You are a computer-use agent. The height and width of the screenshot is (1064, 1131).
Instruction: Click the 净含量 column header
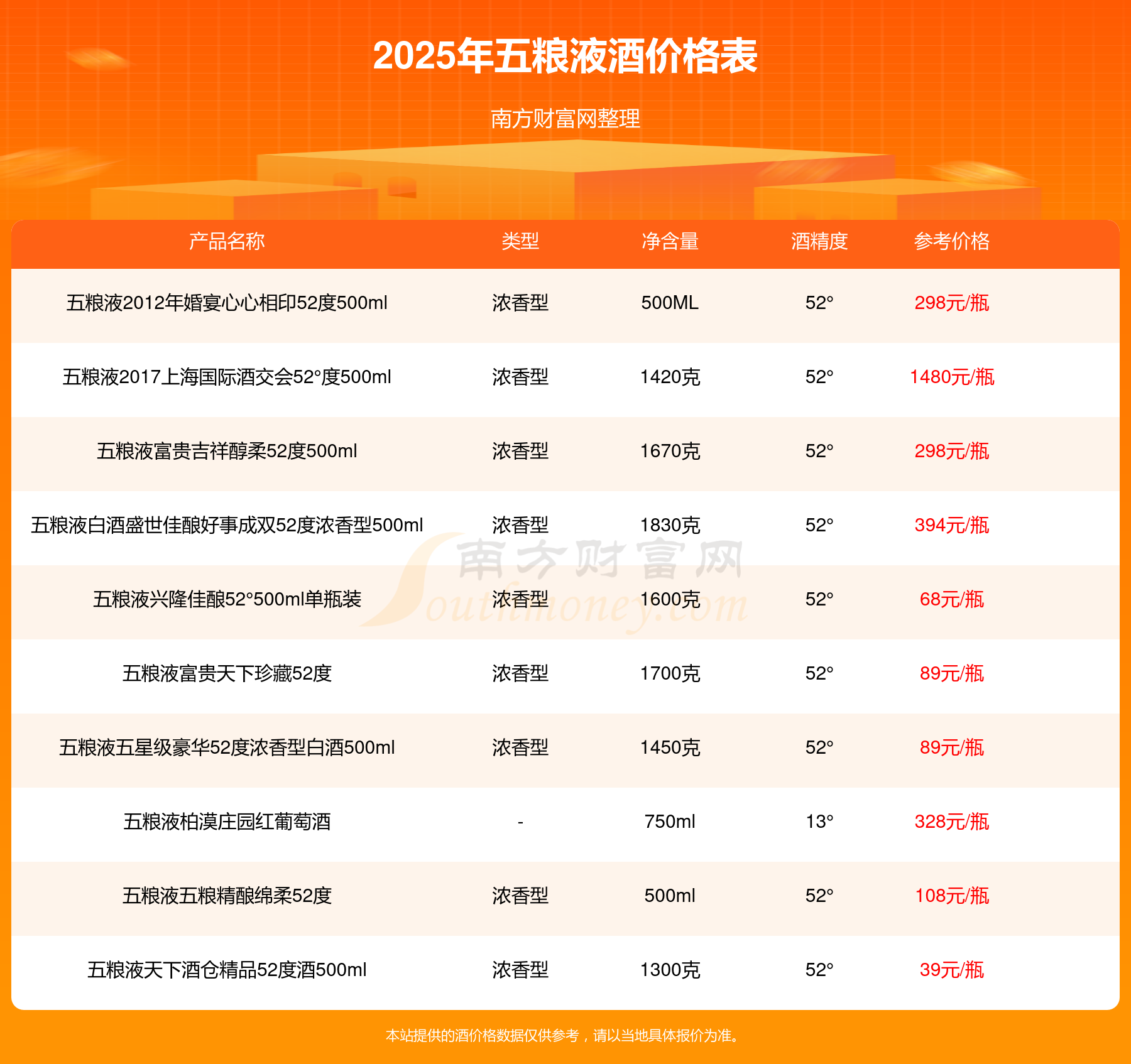pos(670,241)
